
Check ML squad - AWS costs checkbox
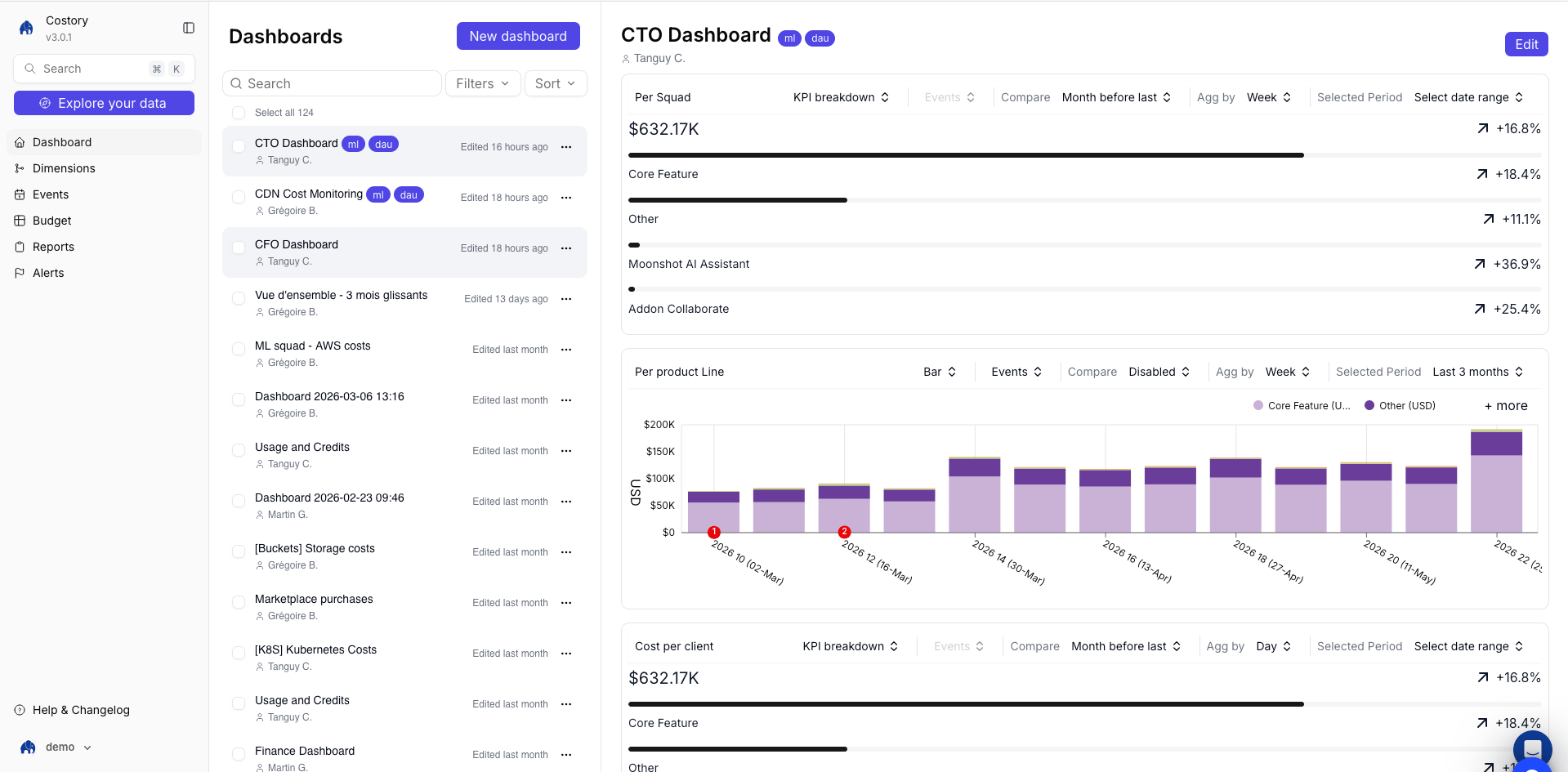pyautogui.click(x=239, y=350)
